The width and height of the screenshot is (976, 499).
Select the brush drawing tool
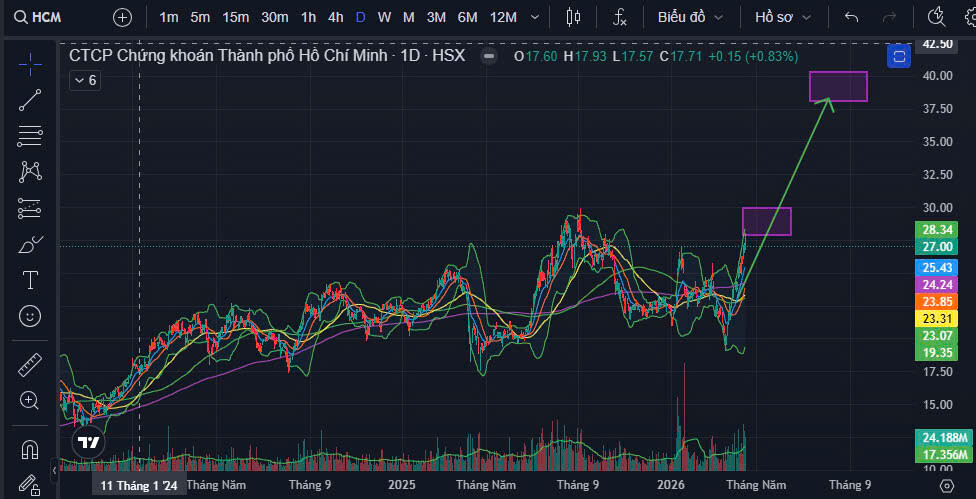coord(30,243)
